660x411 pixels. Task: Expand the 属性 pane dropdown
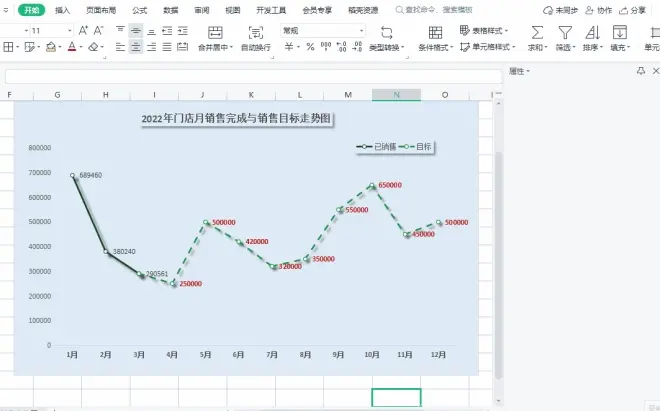pos(528,71)
